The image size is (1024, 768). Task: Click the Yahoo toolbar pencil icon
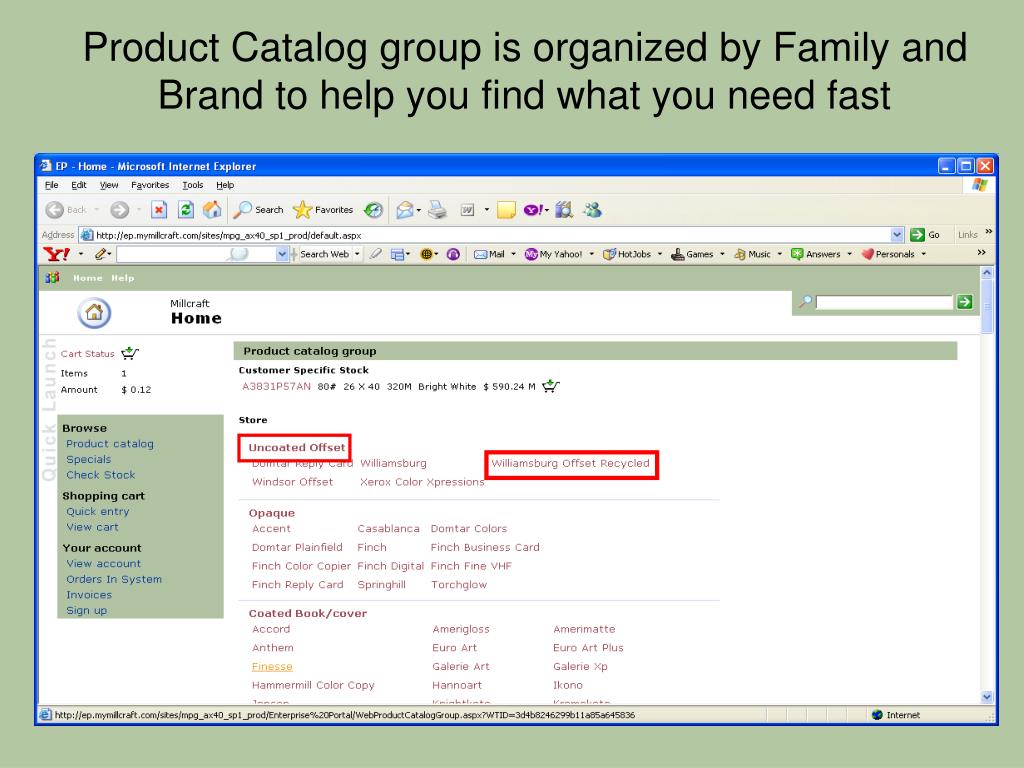(100, 254)
